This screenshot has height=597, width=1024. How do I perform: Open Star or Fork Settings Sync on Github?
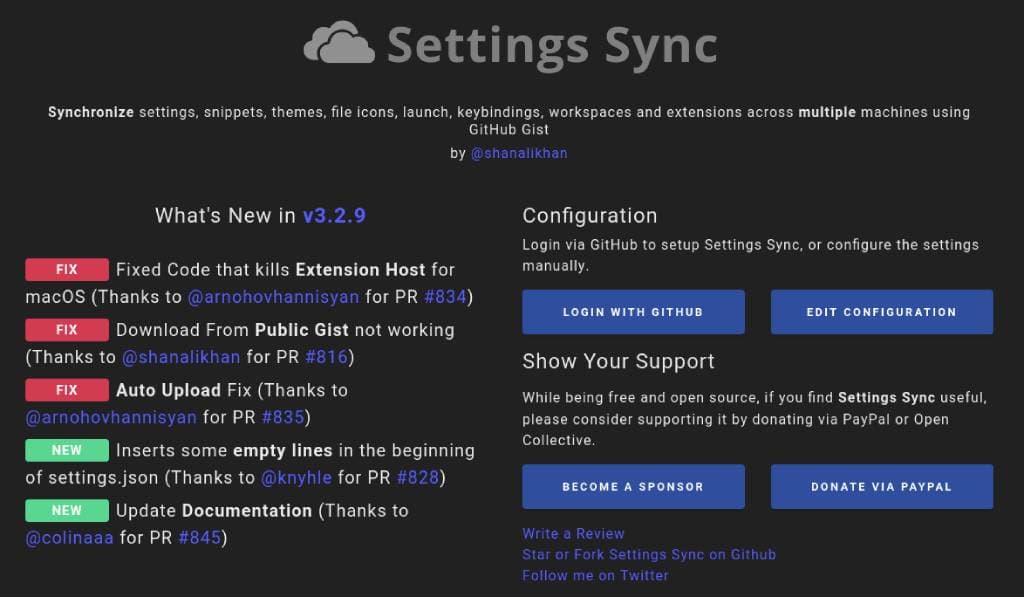[x=649, y=555]
